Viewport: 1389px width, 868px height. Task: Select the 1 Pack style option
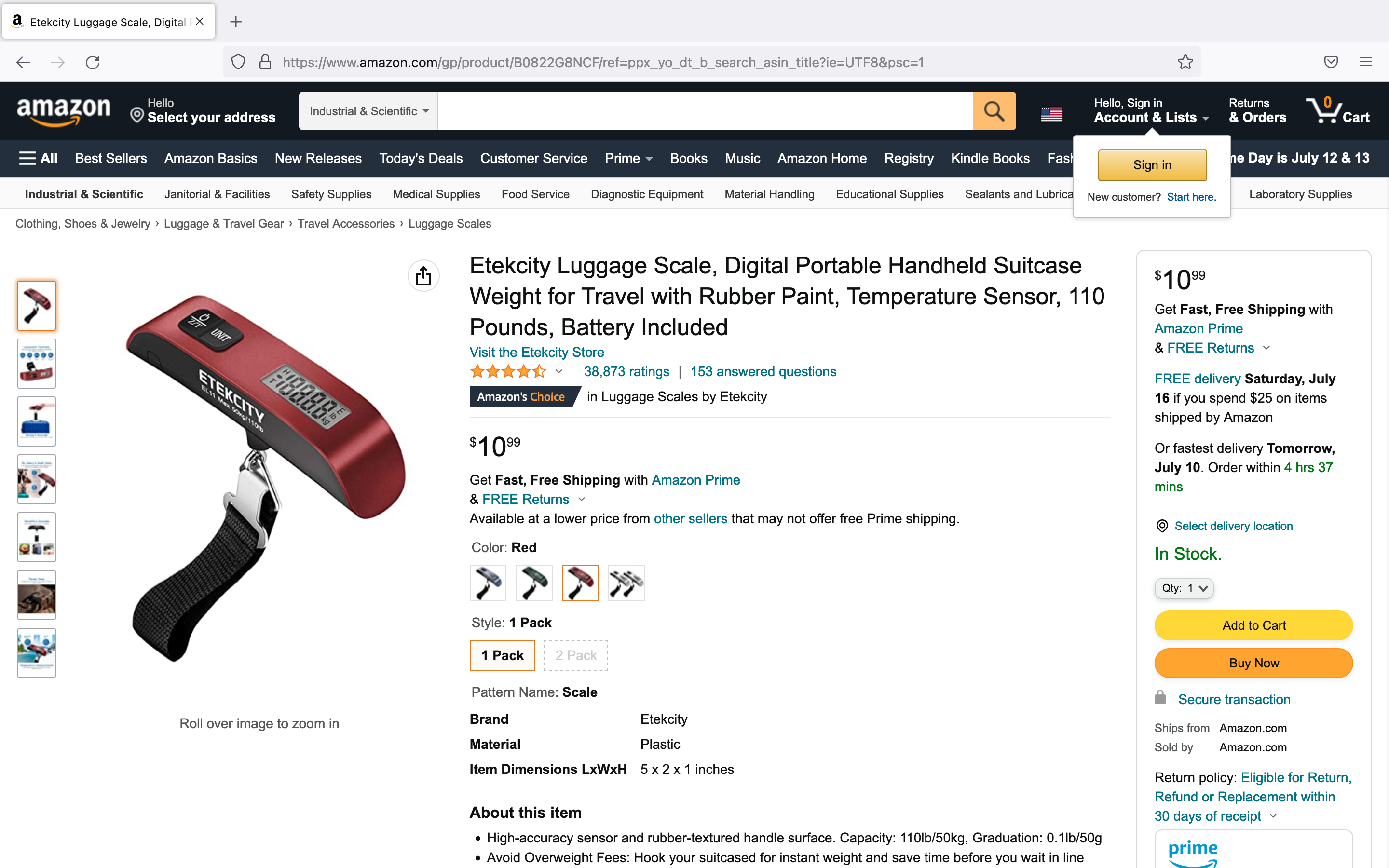point(502,655)
